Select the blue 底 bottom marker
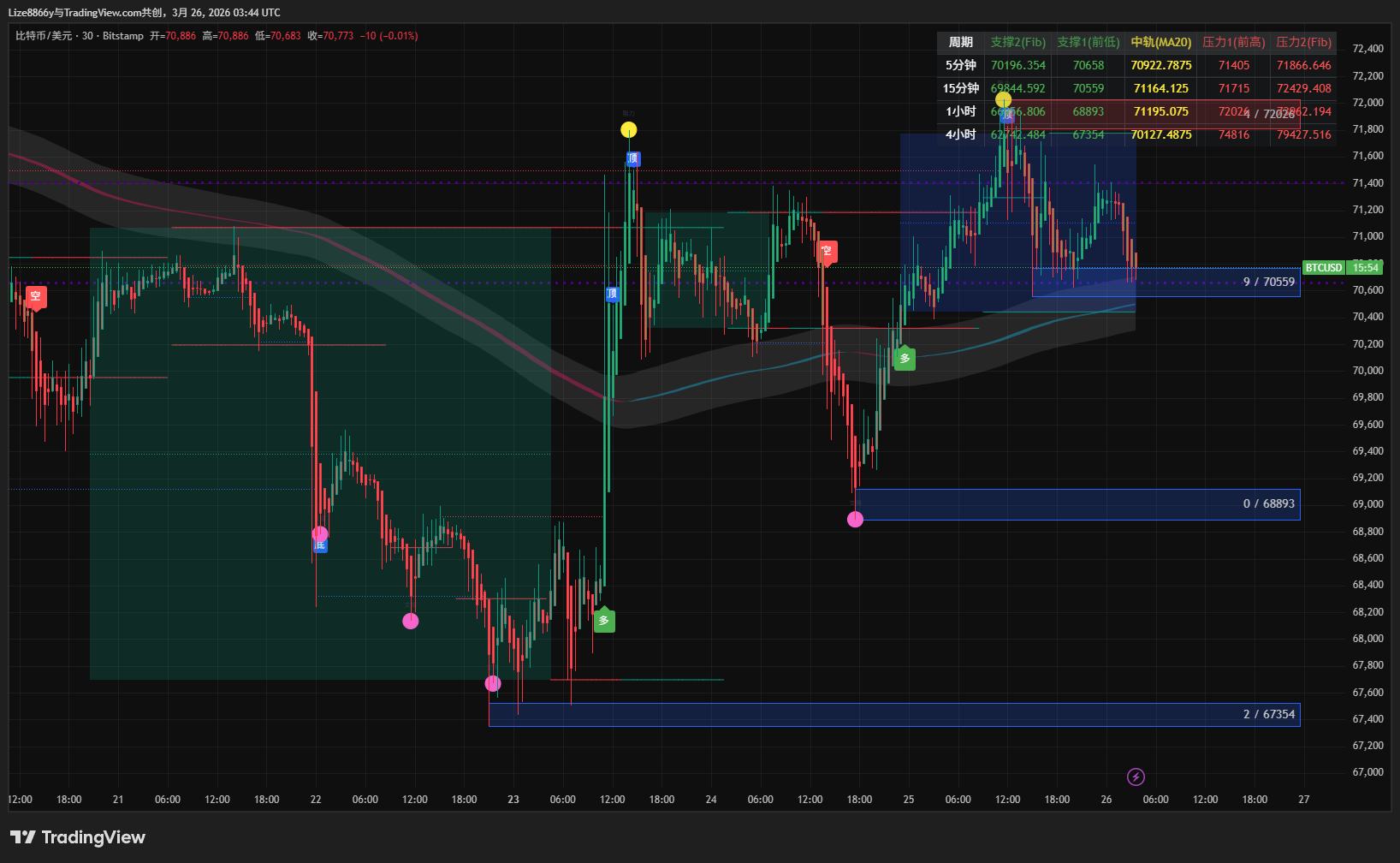Viewport: 1400px width, 863px height. coord(320,545)
